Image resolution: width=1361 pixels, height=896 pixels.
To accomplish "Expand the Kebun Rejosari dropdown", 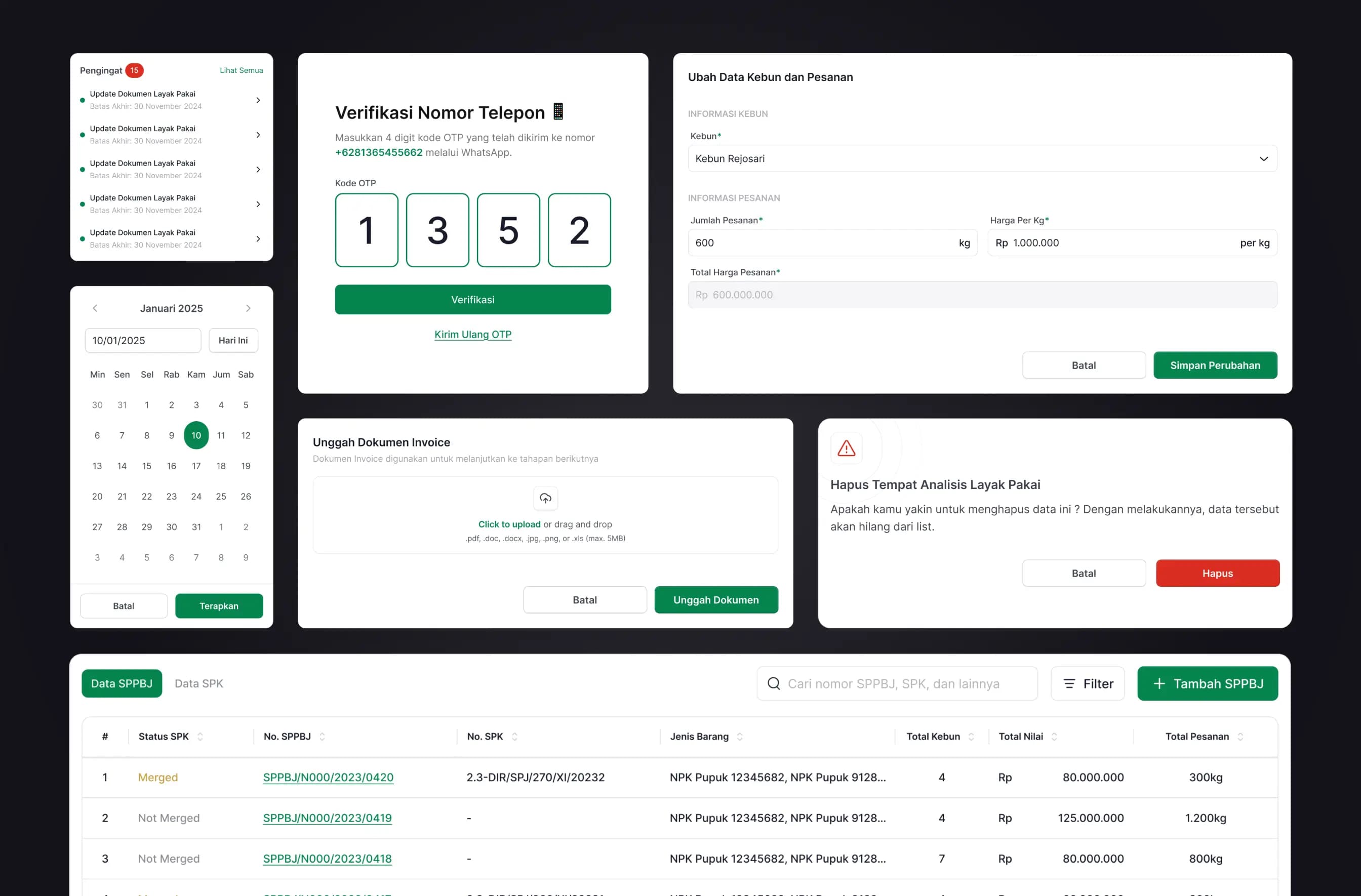I will (x=1263, y=158).
